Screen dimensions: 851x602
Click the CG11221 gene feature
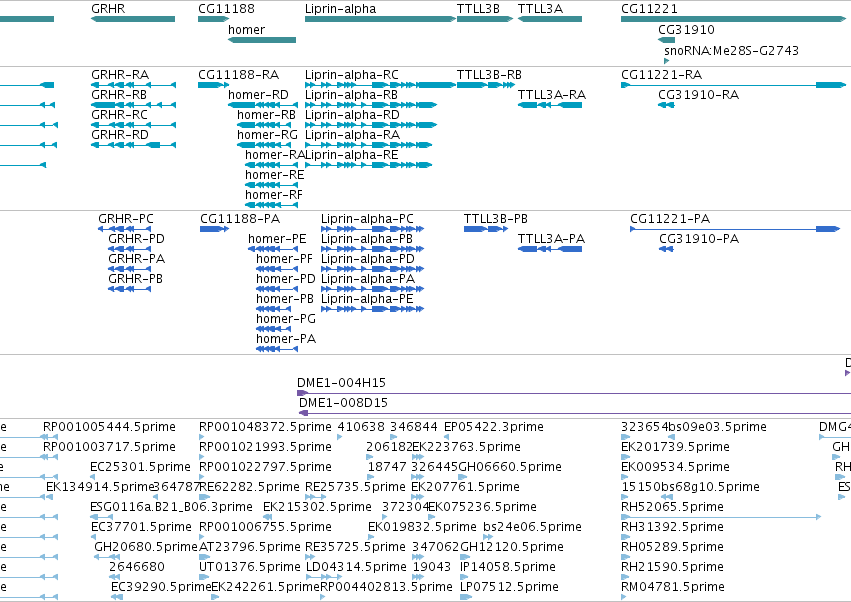[733, 19]
